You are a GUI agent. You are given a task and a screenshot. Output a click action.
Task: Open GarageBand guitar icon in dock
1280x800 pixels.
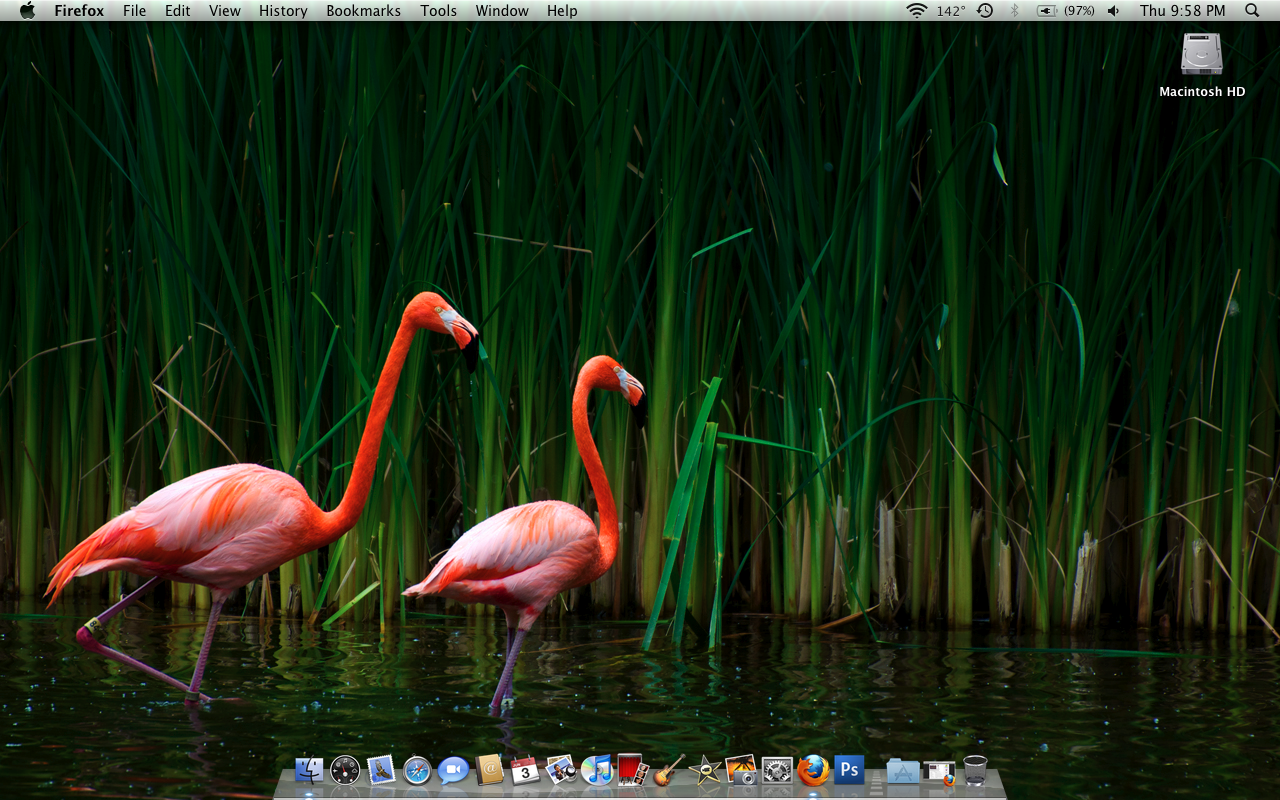669,770
